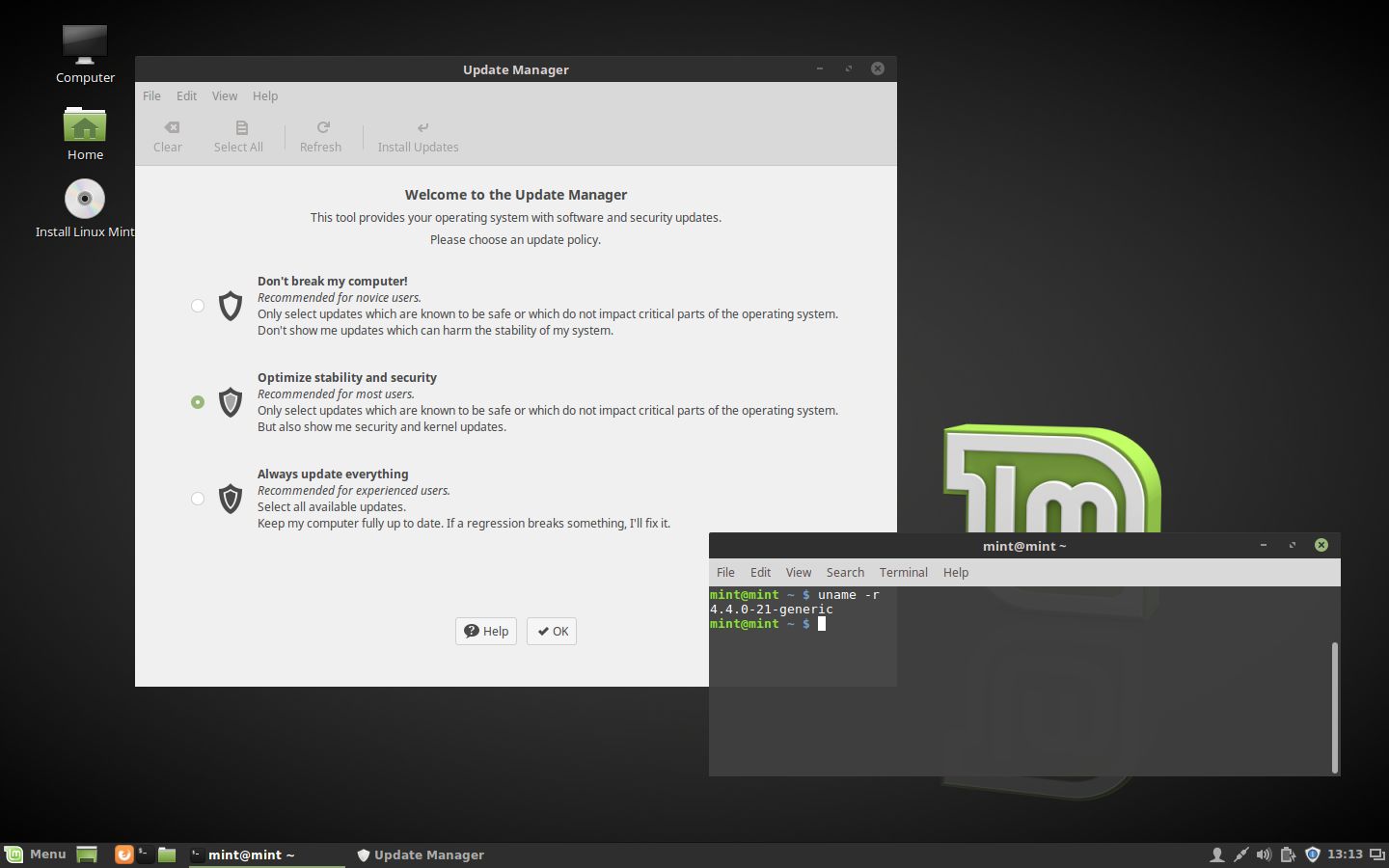Click the Help button in dialog

[486, 631]
